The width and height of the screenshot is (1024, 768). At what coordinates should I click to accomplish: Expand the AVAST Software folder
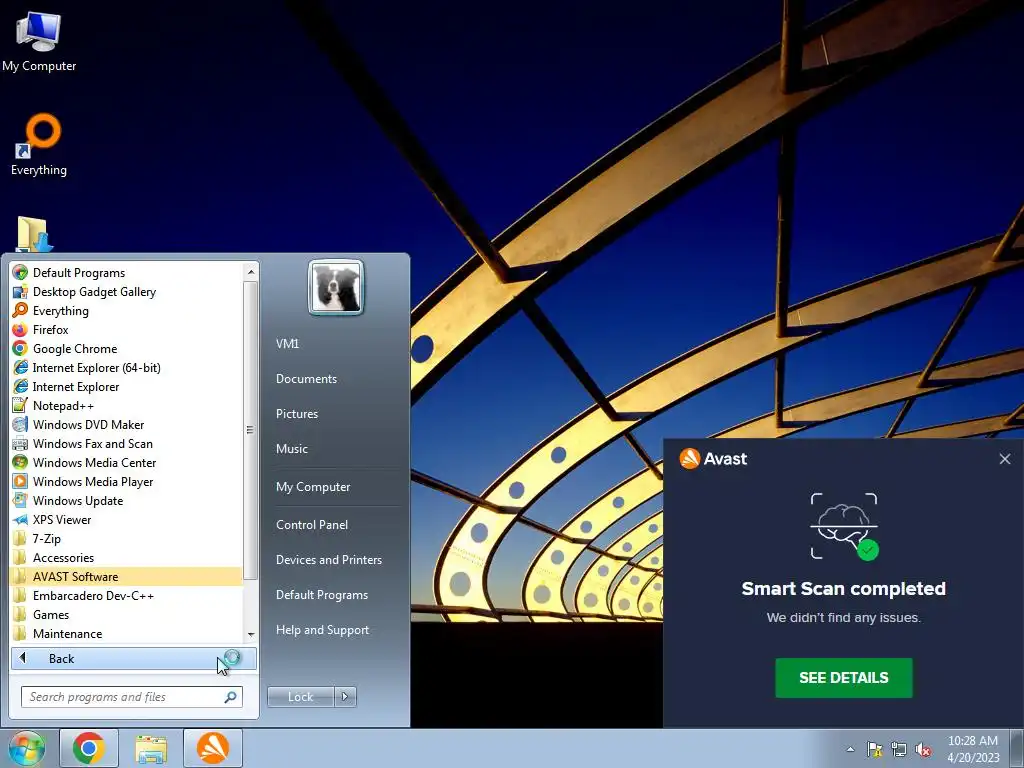pyautogui.click(x=127, y=577)
